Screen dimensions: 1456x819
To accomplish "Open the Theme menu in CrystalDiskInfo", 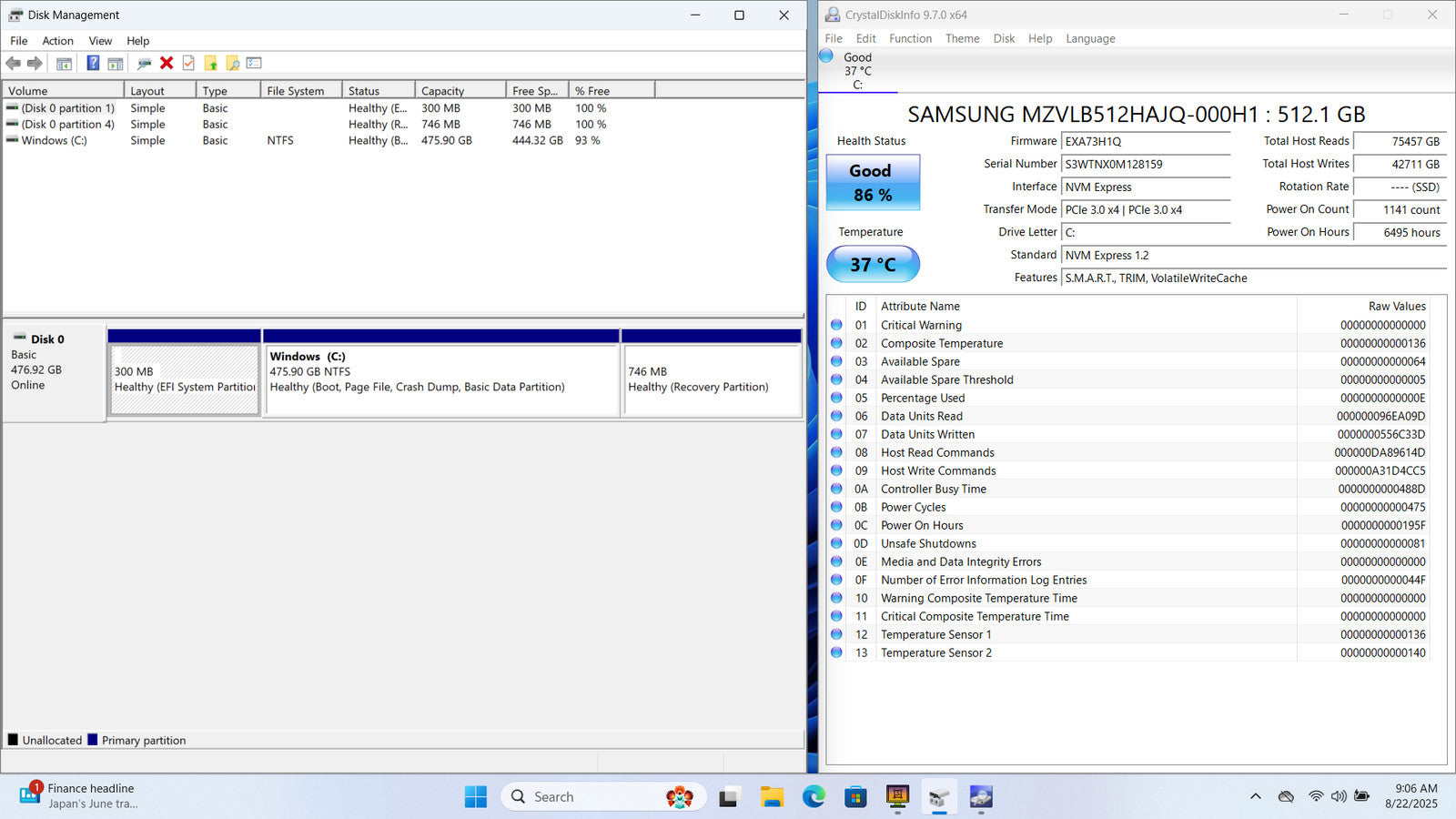I will [x=962, y=38].
